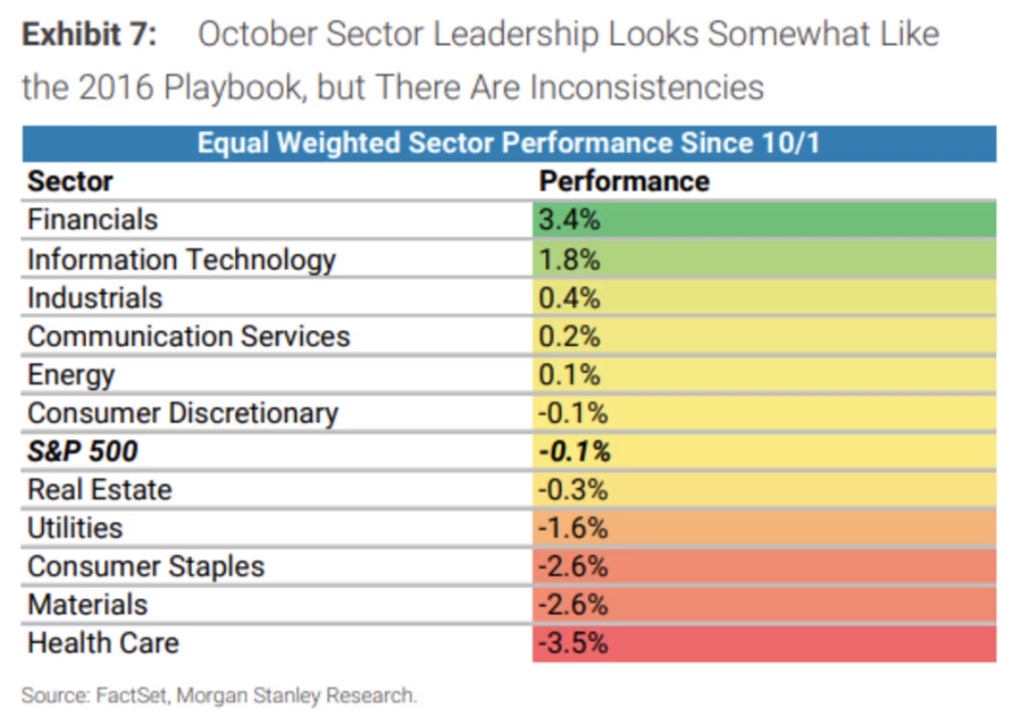Click the Utilities sector label
This screenshot has height=718, width=1024.
click(x=75, y=528)
